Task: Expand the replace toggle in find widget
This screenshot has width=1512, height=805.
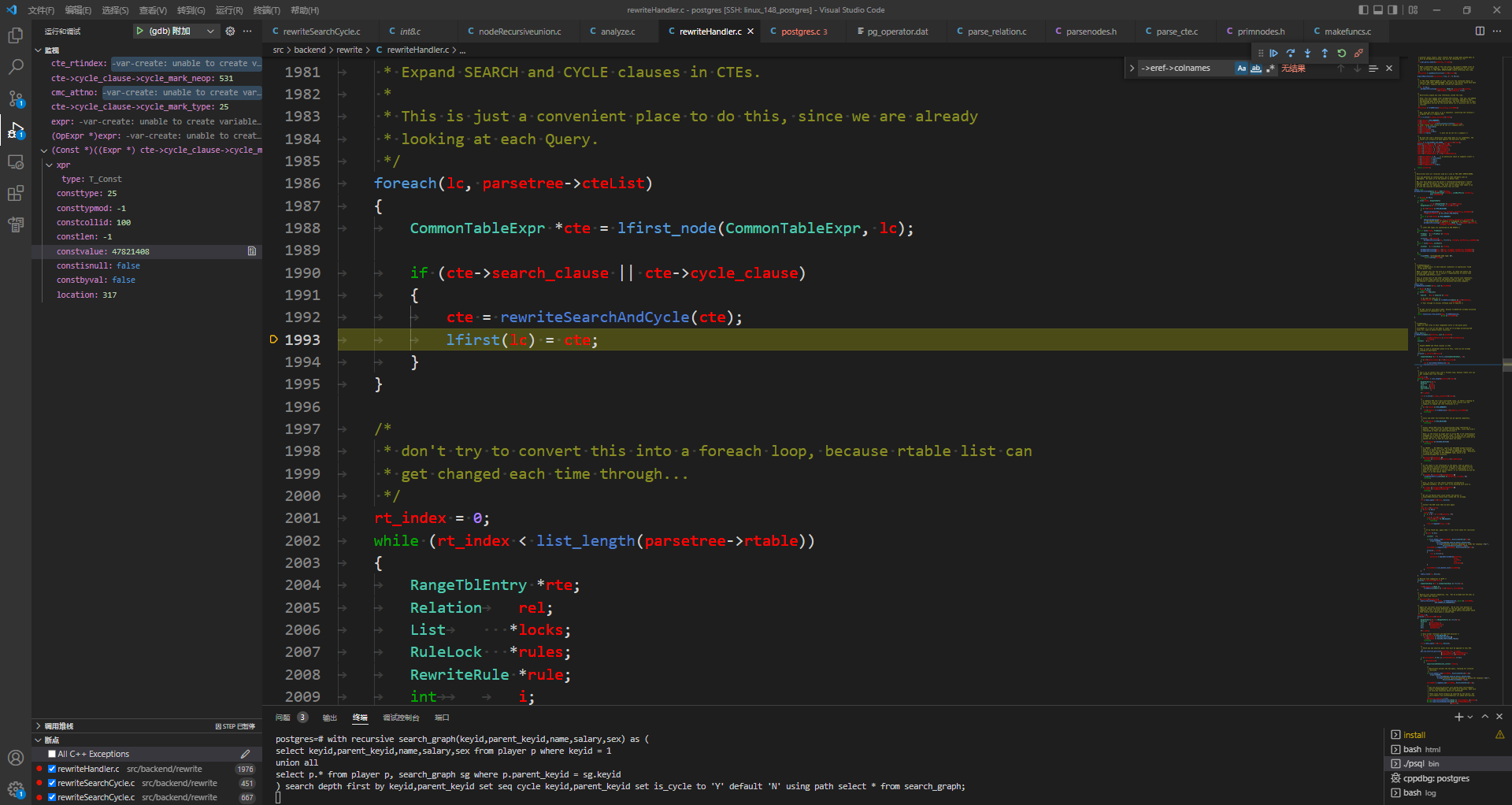Action: coord(1132,69)
